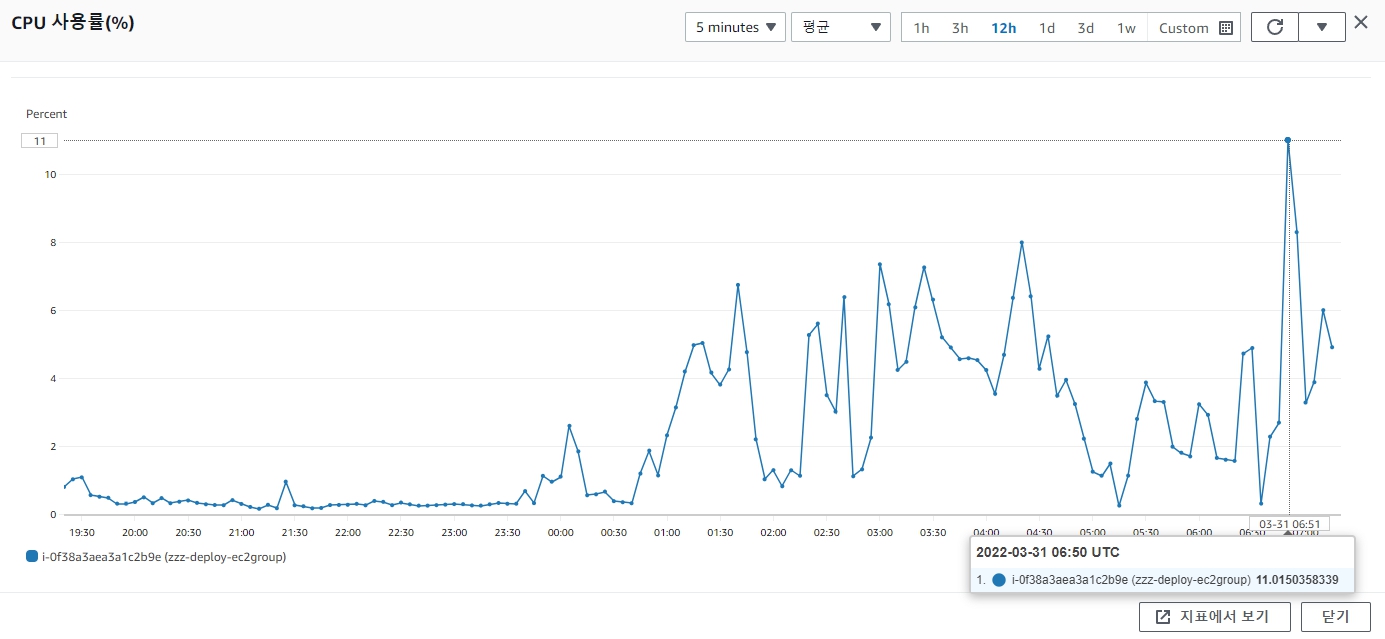Click the 19:30 tick label on the X axis
1385x639 pixels.
pyautogui.click(x=82, y=533)
